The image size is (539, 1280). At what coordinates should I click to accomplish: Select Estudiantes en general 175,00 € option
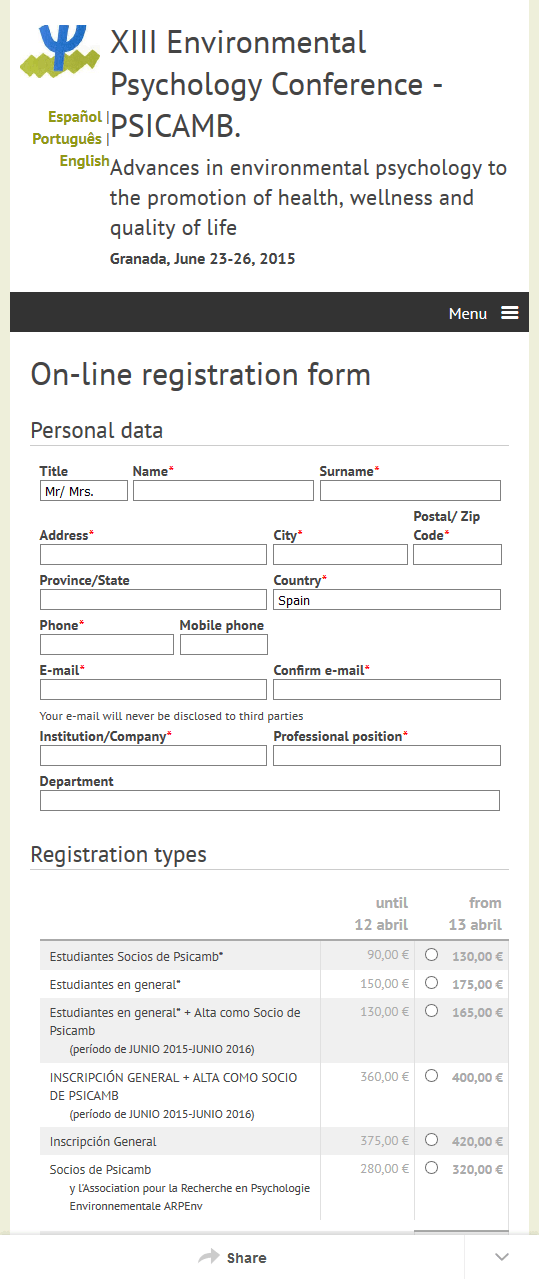click(431, 983)
